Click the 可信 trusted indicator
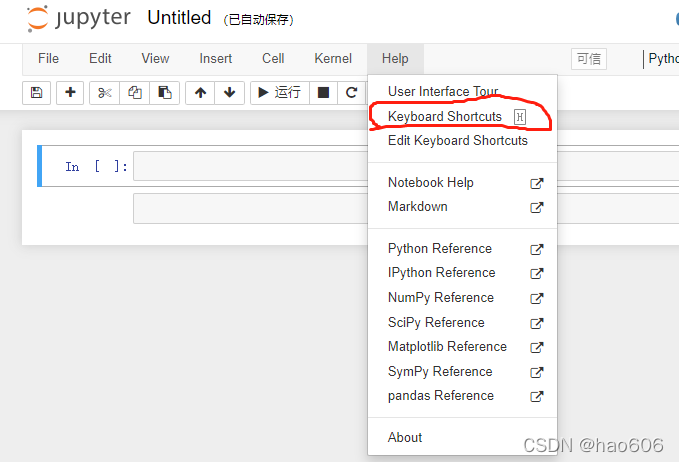679x462 pixels. pos(589,59)
